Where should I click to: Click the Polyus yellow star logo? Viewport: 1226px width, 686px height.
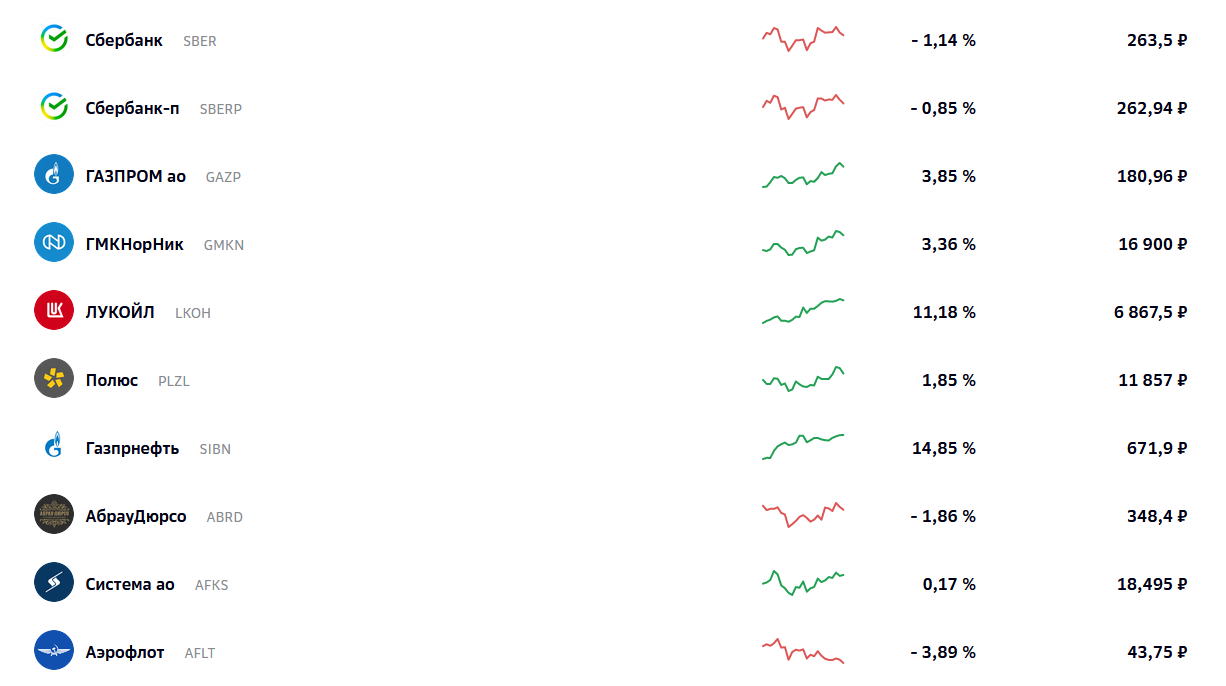[x=54, y=379]
